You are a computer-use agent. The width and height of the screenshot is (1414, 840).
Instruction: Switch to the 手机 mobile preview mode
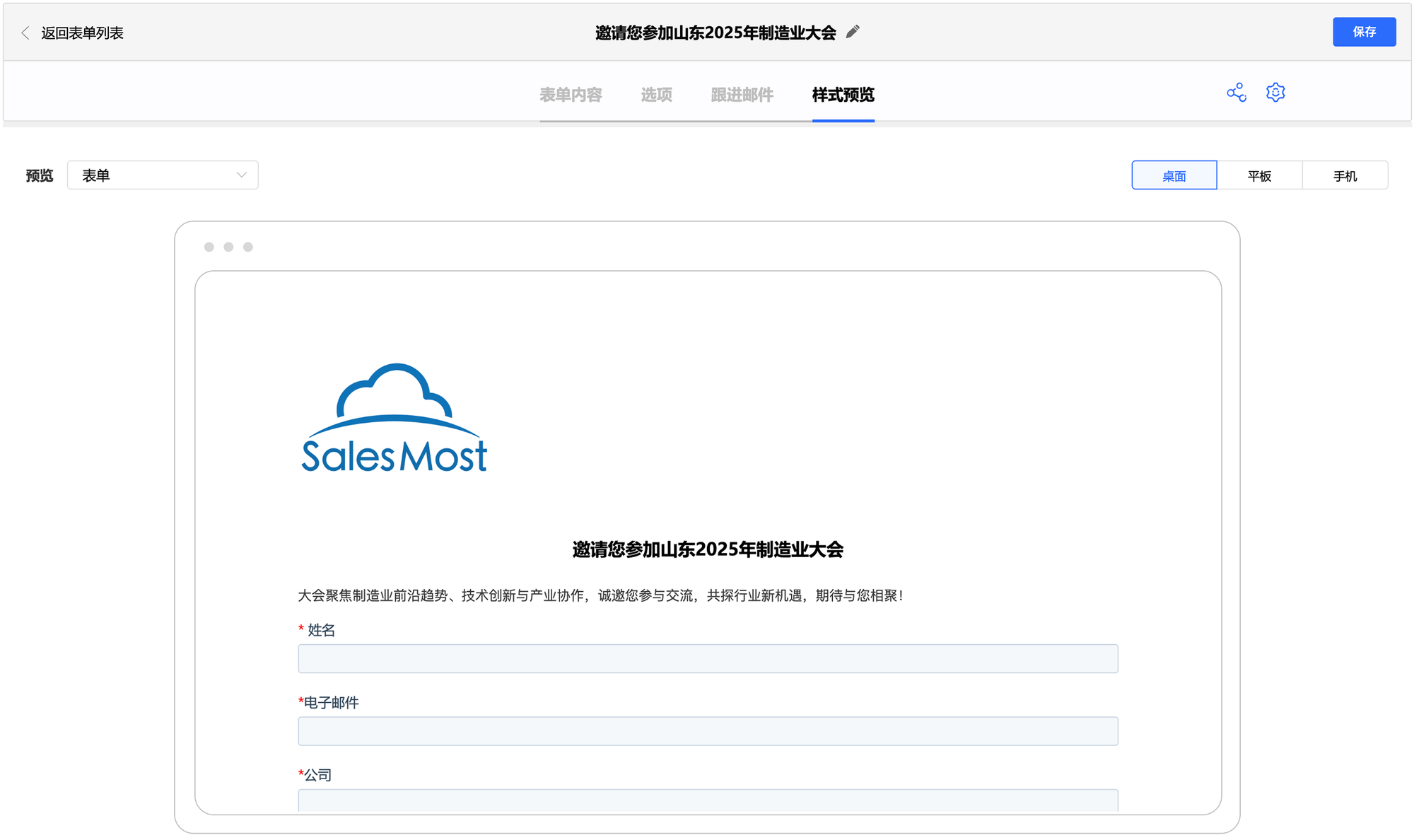tap(1345, 175)
